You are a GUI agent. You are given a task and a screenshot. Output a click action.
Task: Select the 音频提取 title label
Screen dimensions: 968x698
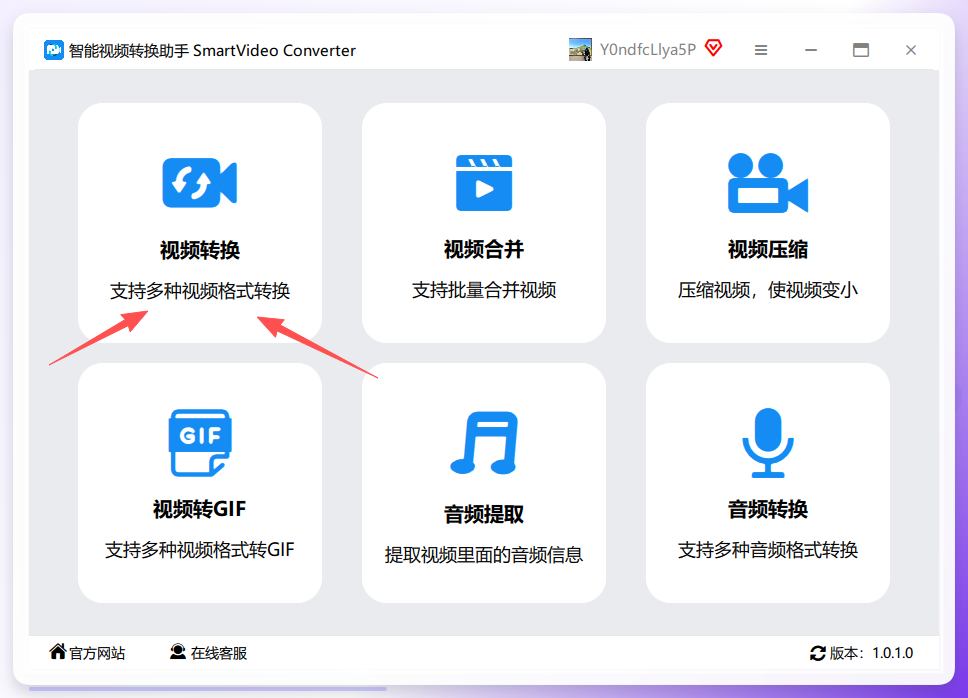coord(484,514)
